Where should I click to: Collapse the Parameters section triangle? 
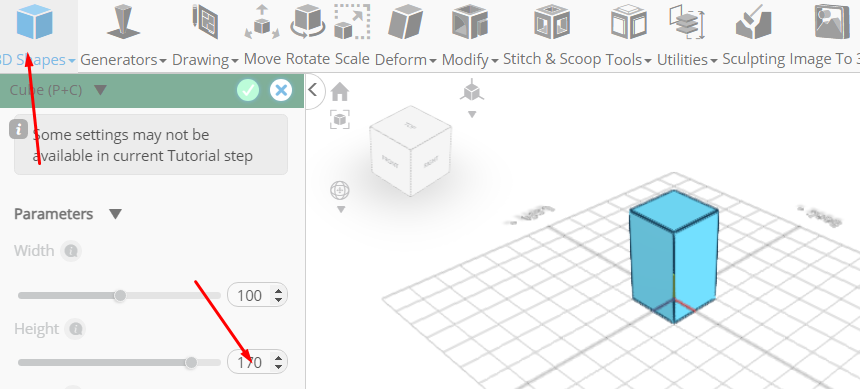pos(115,214)
